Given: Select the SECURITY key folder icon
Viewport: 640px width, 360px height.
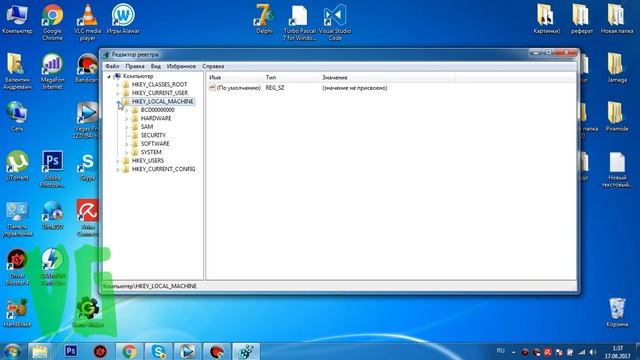Looking at the screenshot, I should tap(135, 135).
